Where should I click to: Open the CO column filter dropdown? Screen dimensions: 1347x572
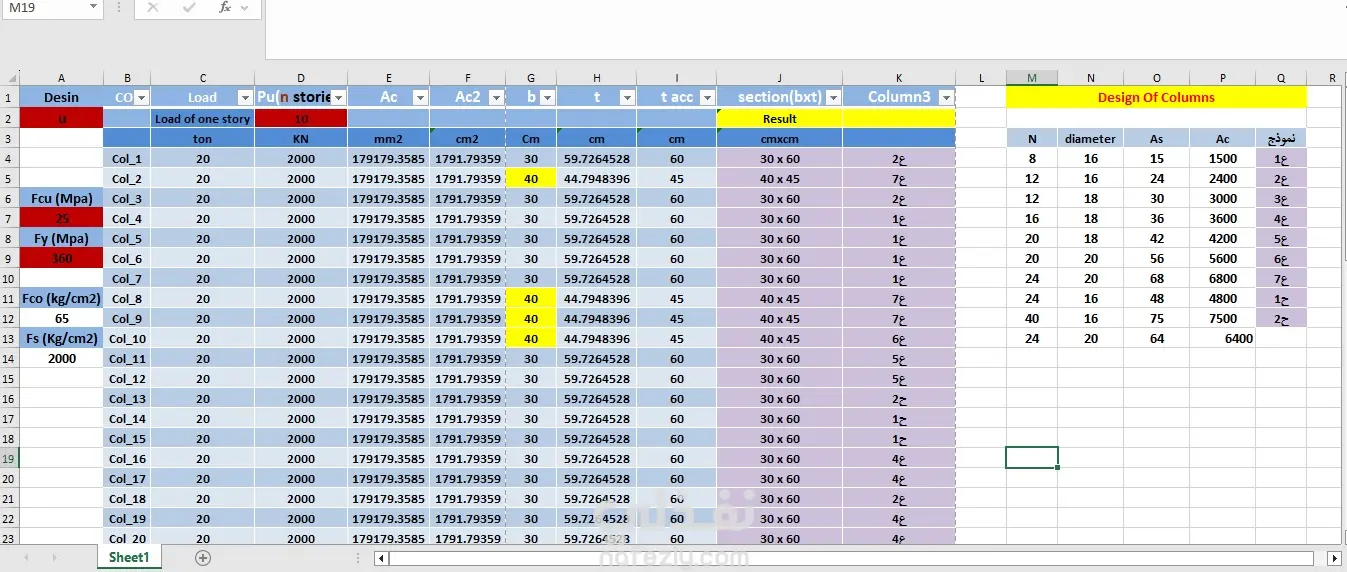141,97
